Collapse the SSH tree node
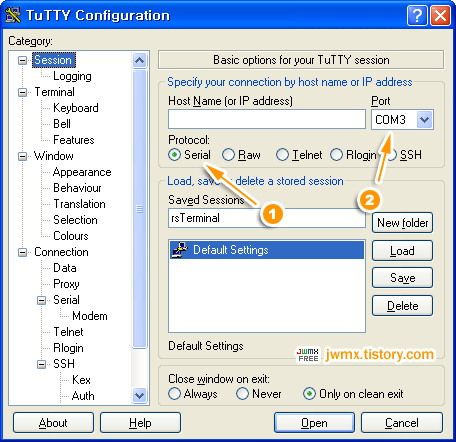This screenshot has height=442, width=456. tap(41, 364)
